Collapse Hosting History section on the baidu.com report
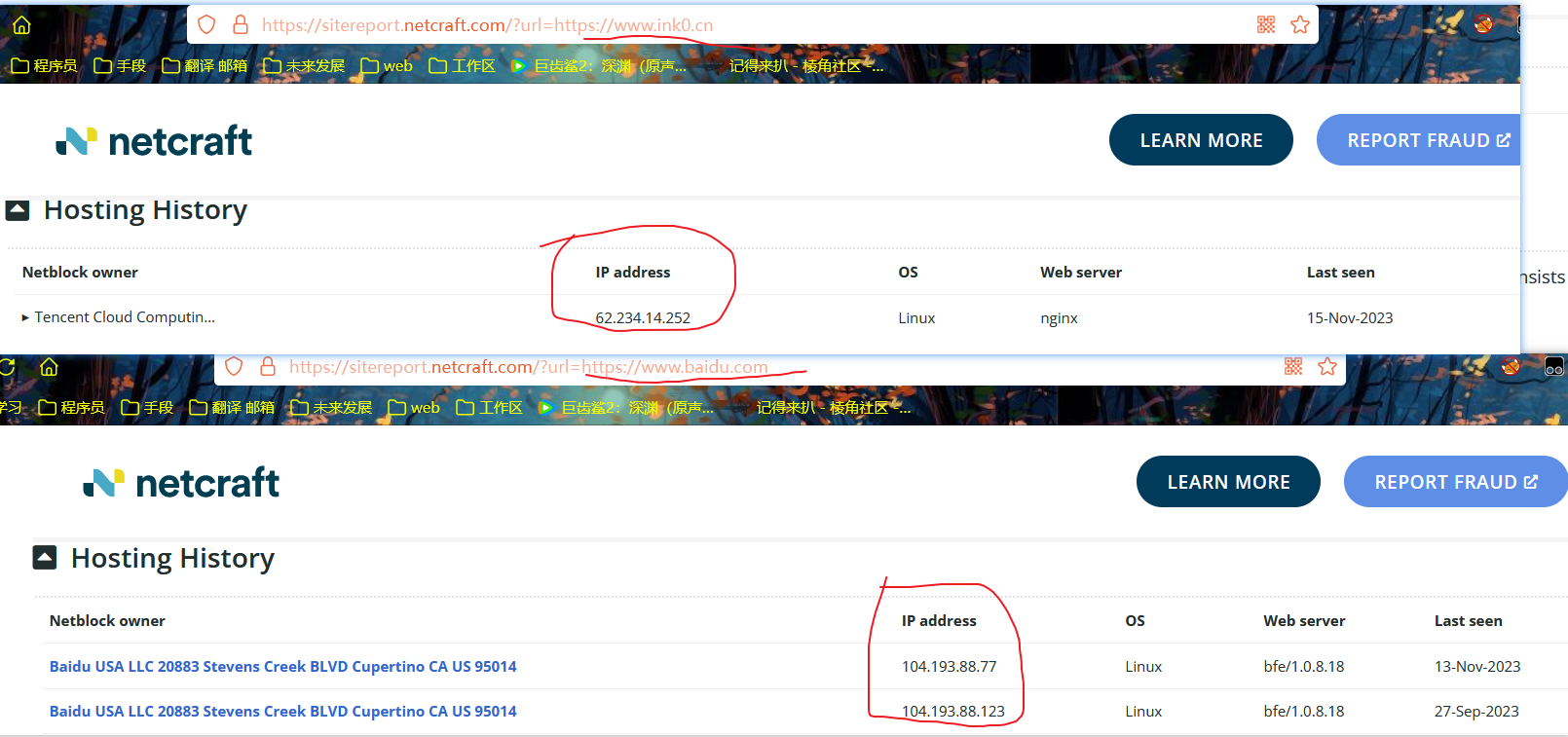The width and height of the screenshot is (1568, 737). [x=45, y=558]
